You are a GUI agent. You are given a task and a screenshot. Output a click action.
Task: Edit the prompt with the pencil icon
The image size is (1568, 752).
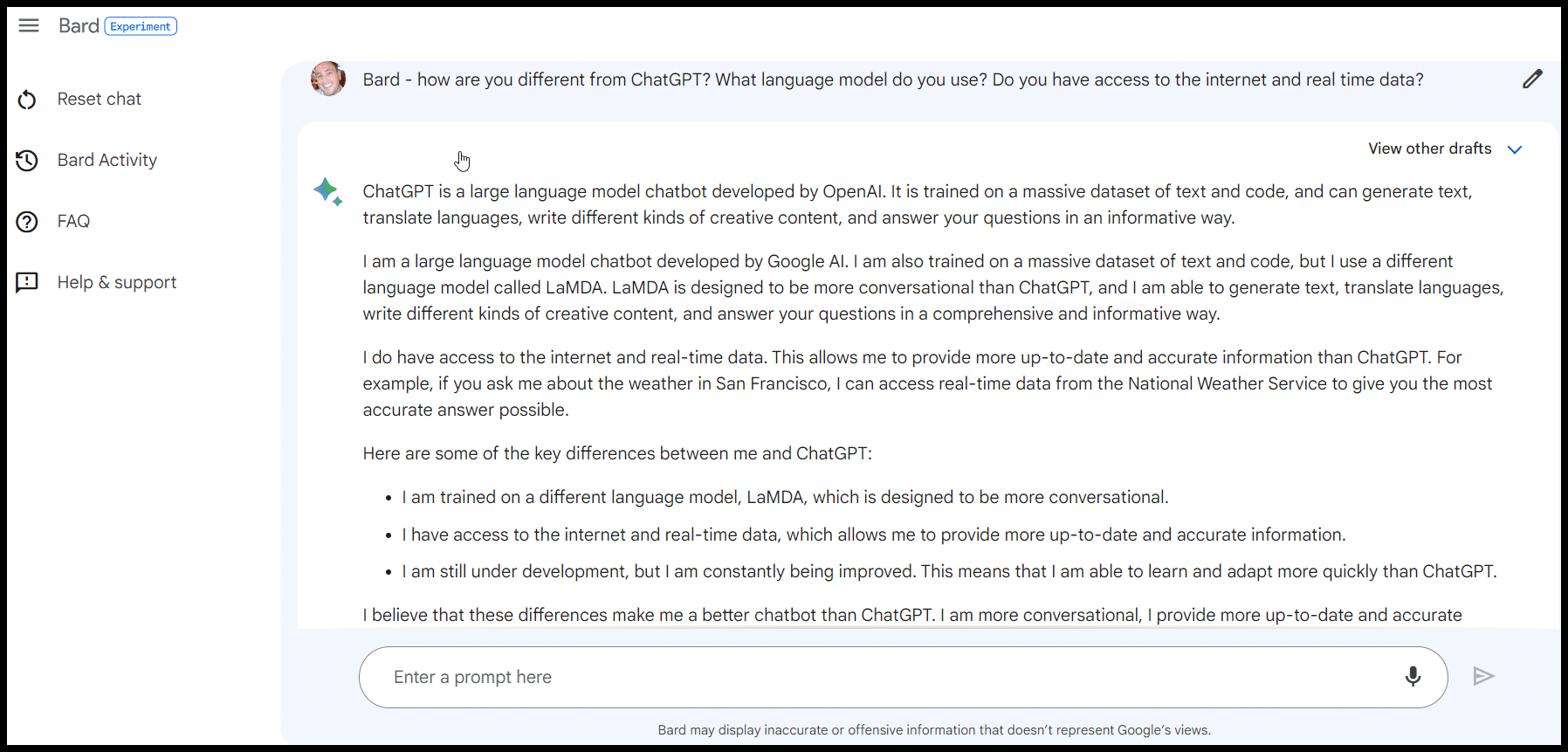(x=1532, y=79)
